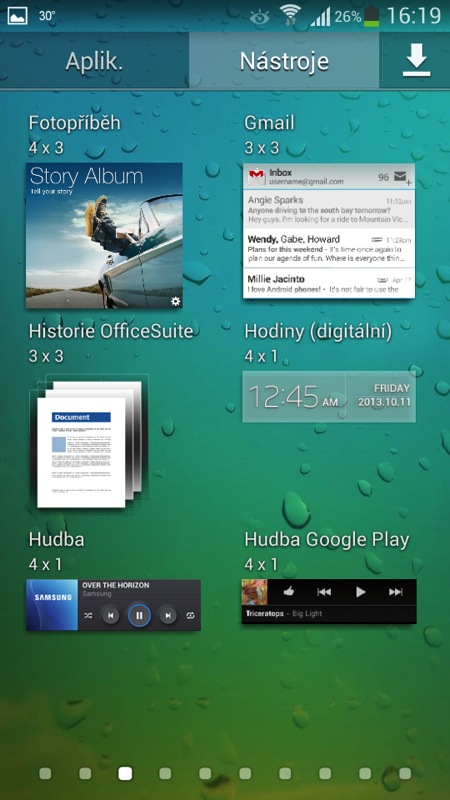Switch to the Aplik. tab
The image size is (450, 800).
(94, 62)
